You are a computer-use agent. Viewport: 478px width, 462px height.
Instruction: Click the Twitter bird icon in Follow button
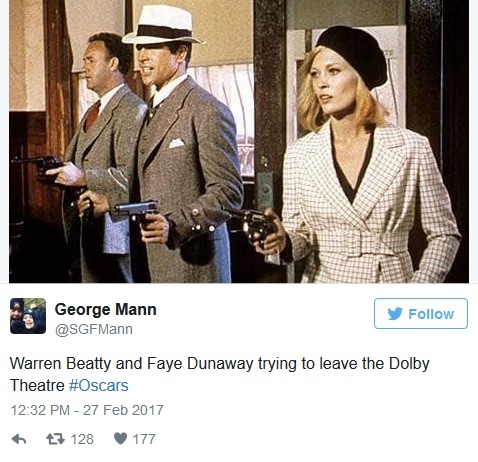[395, 314]
